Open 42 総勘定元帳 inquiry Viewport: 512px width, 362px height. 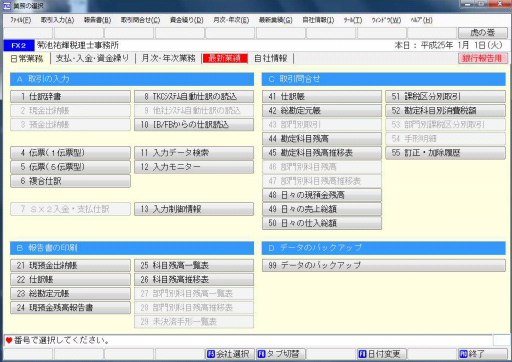click(322, 111)
